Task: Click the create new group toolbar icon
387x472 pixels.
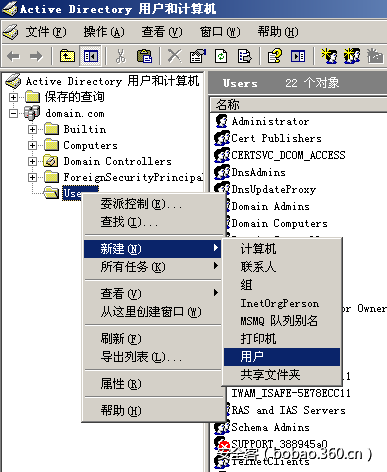Action: point(352,56)
